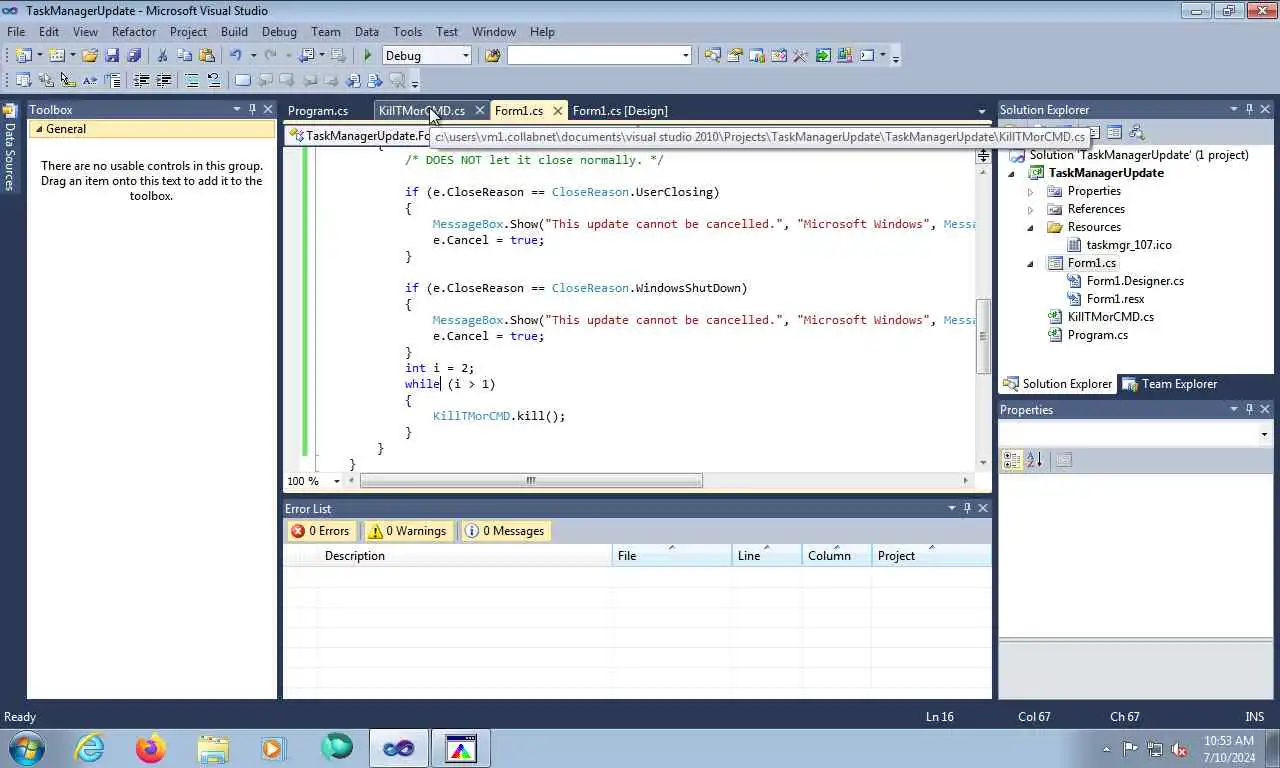The height and width of the screenshot is (768, 1280).
Task: Uncomment selected lines icon
Action: 213,80
